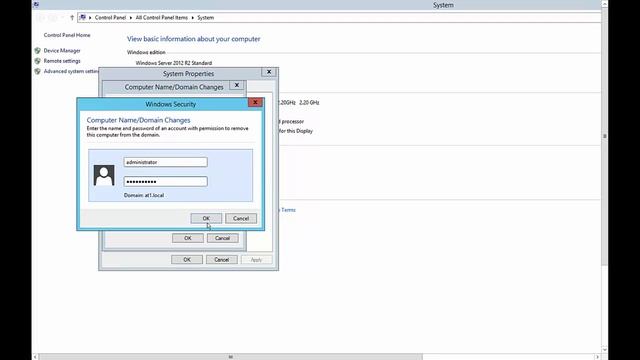Click the Up arrow navigation button
Viewport: 640px width, 360px height.
pyautogui.click(x=72, y=18)
